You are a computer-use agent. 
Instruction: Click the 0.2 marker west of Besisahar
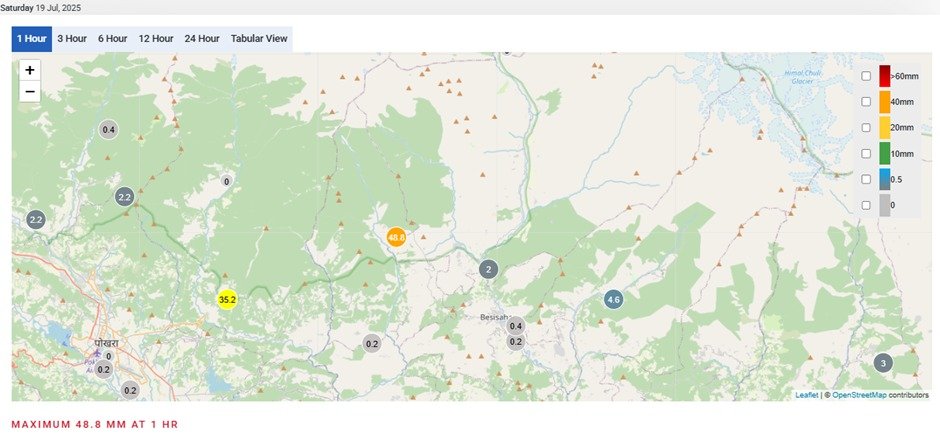coord(372,343)
